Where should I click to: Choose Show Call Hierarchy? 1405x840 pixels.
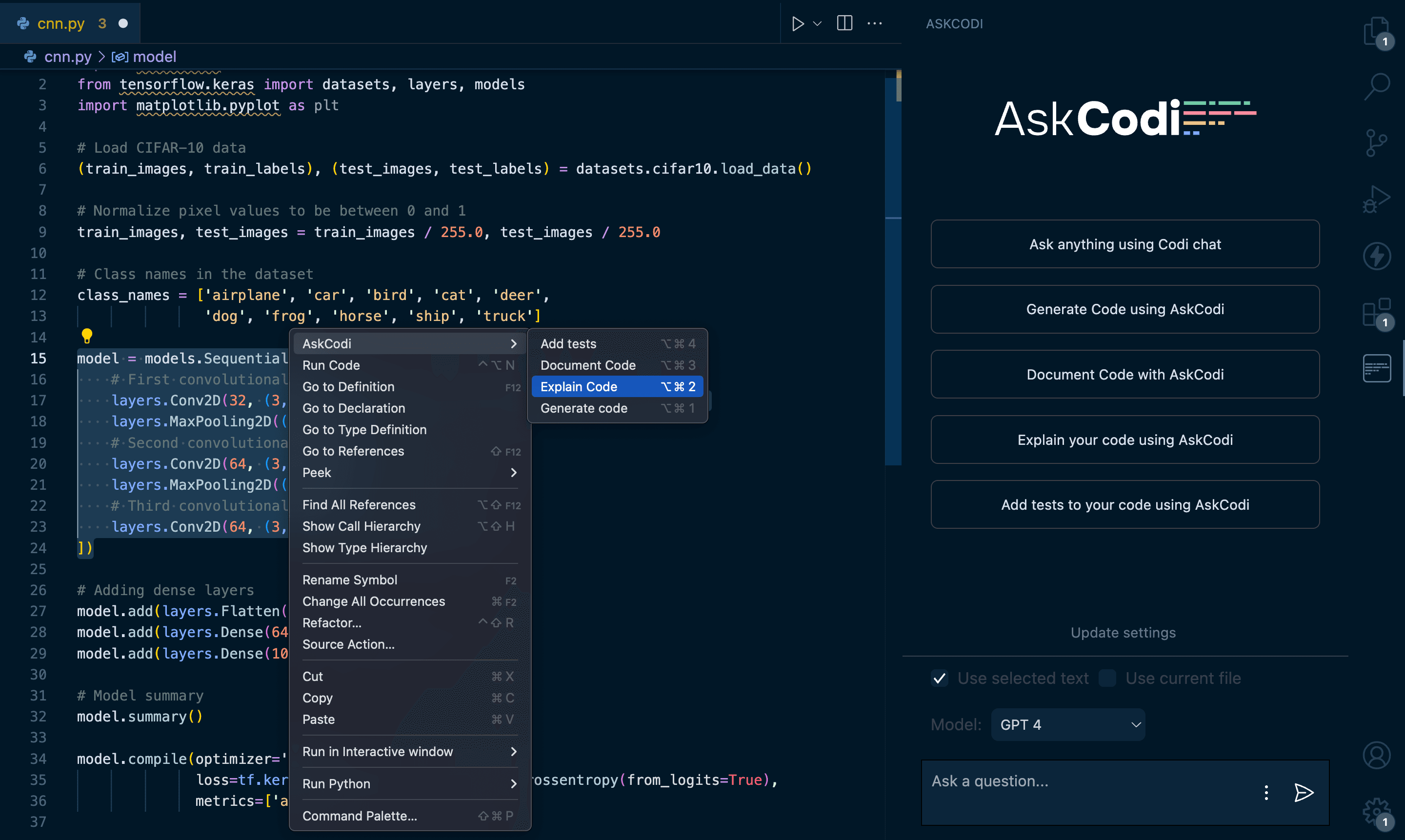pyautogui.click(x=410, y=526)
